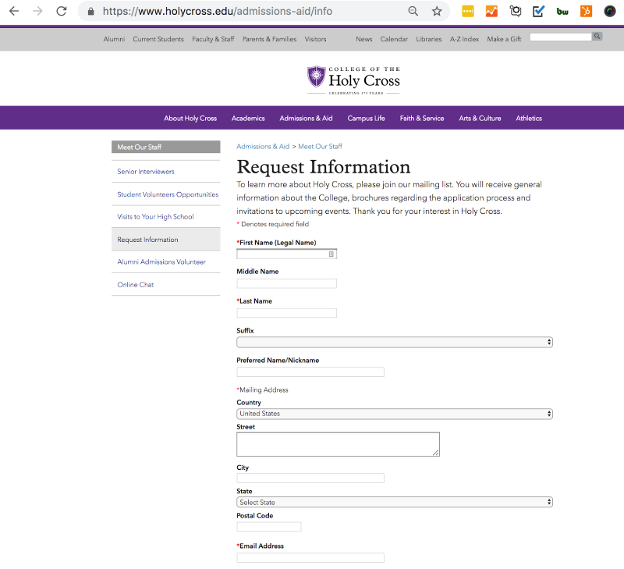Open the round profile avatar icon
This screenshot has width=624, height=569.
(610, 11)
